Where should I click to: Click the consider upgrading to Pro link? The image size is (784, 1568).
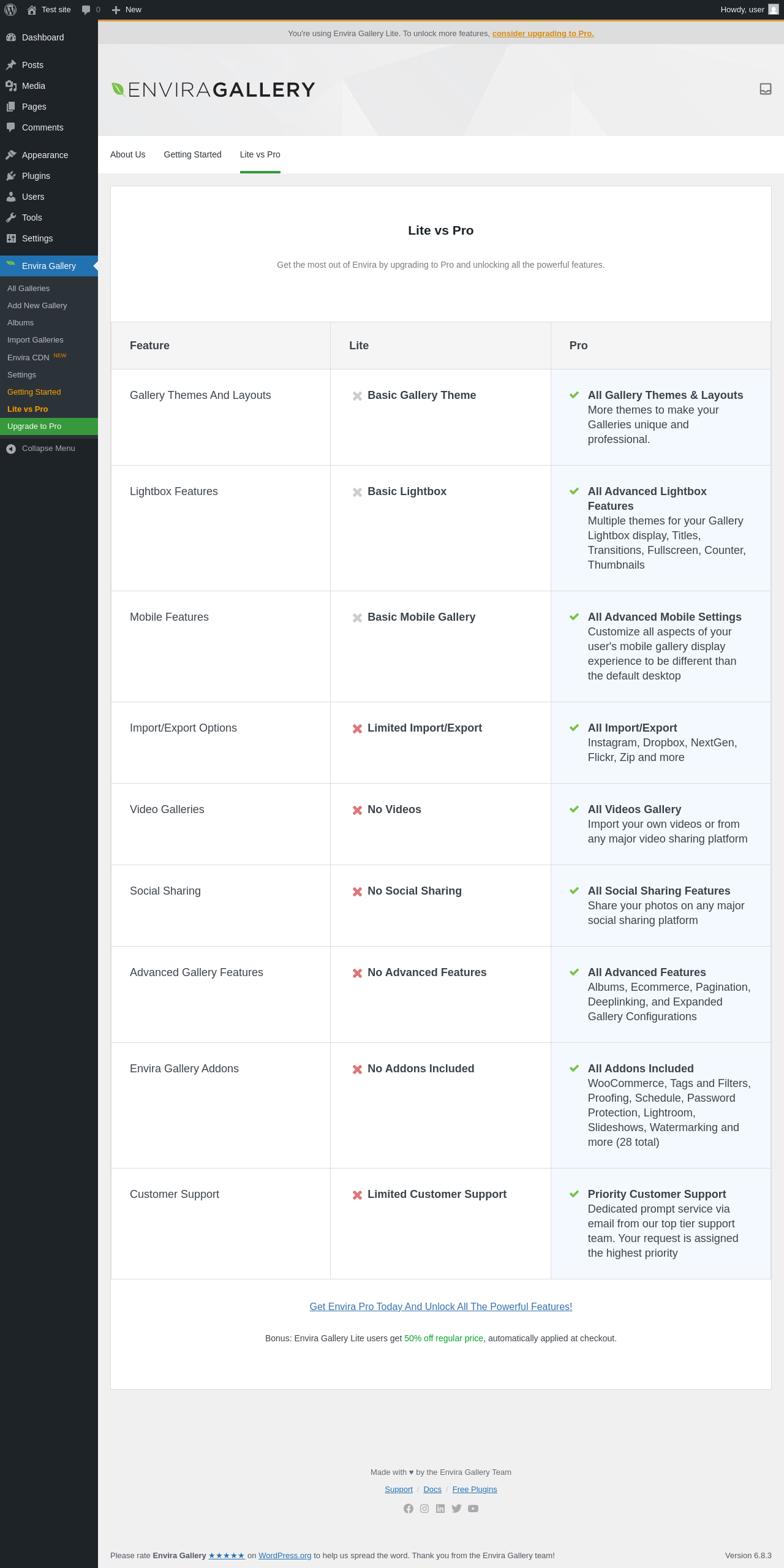[543, 34]
